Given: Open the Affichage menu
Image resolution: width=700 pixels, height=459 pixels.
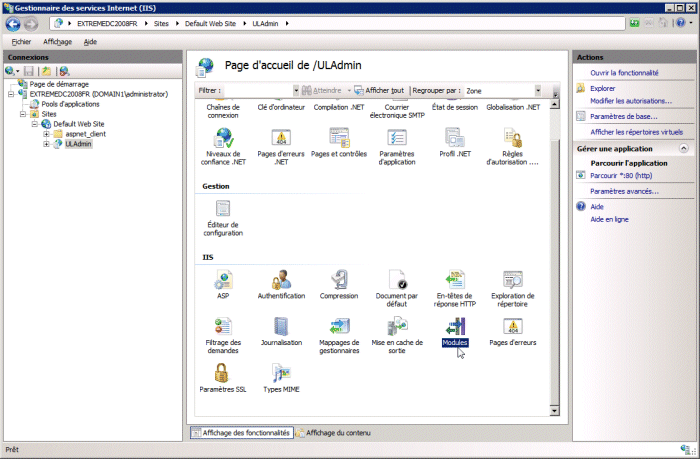Looking at the screenshot, I should click(58, 42).
